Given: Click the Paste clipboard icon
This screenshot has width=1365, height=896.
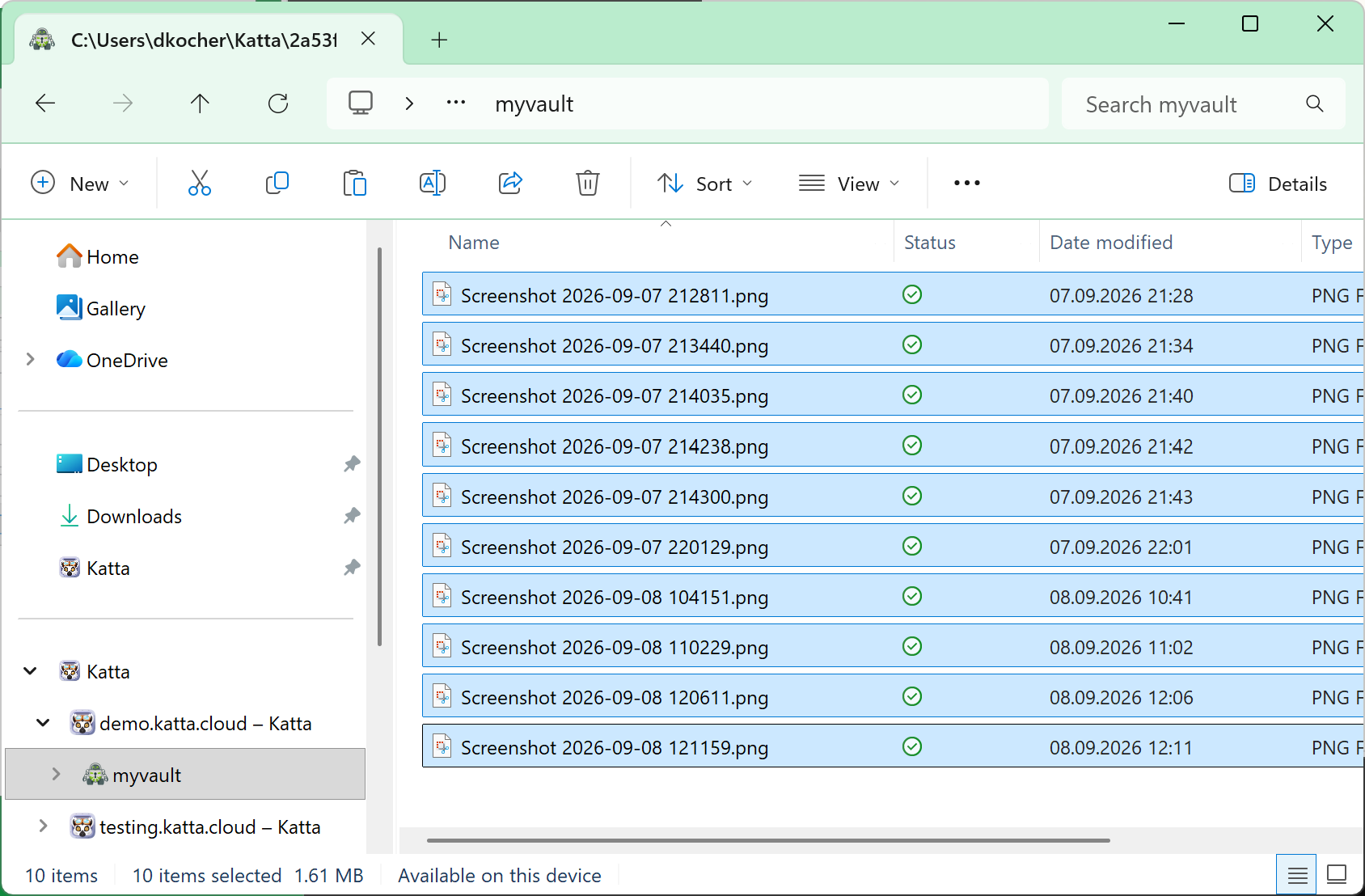Looking at the screenshot, I should click(354, 184).
